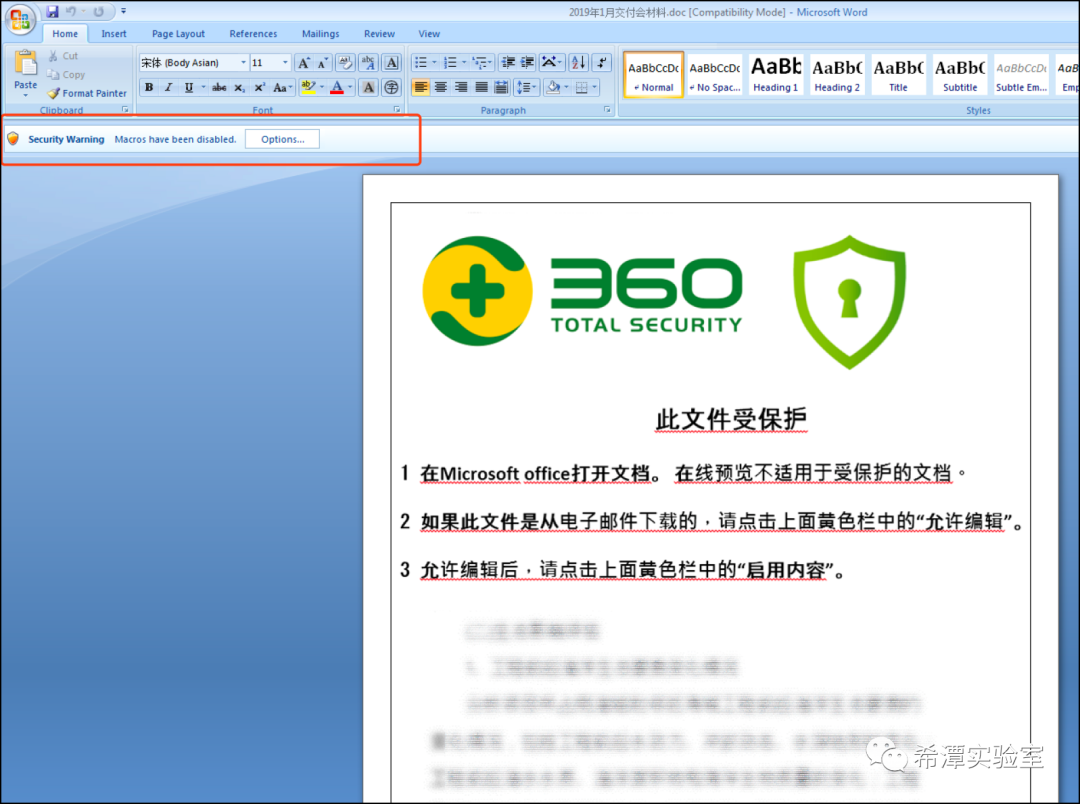Switch to the Mailings tab
Viewport: 1080px width, 804px height.
[320, 34]
